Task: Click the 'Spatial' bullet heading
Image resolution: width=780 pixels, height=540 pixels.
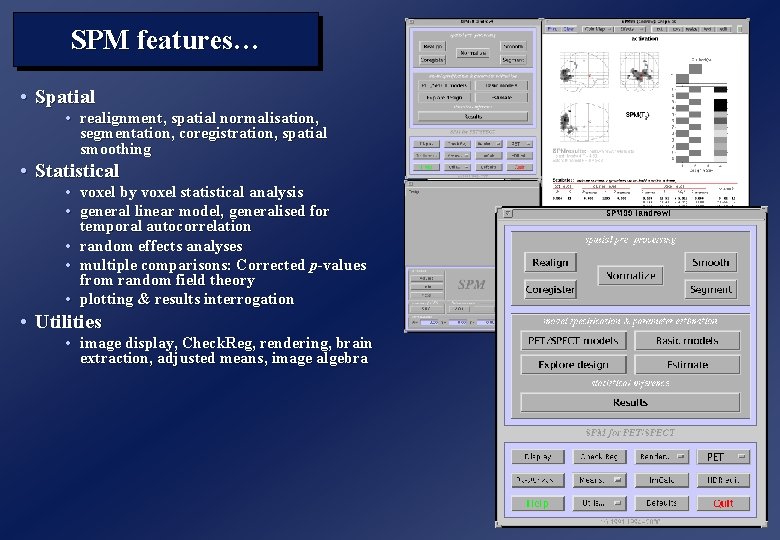Action: [65, 96]
